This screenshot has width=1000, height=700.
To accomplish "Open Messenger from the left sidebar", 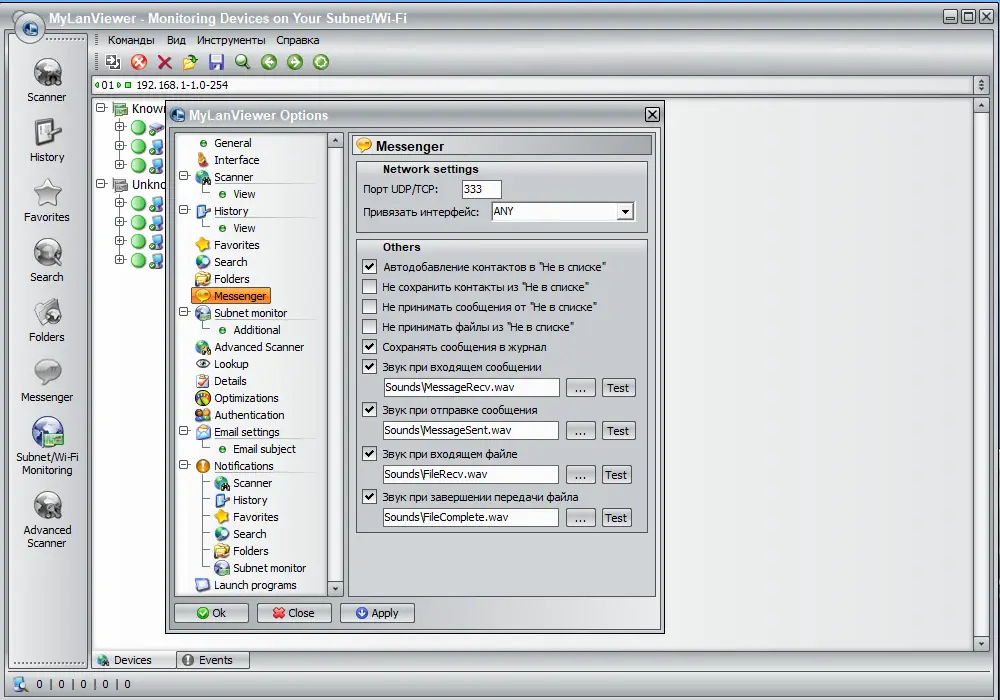I will point(47,380).
